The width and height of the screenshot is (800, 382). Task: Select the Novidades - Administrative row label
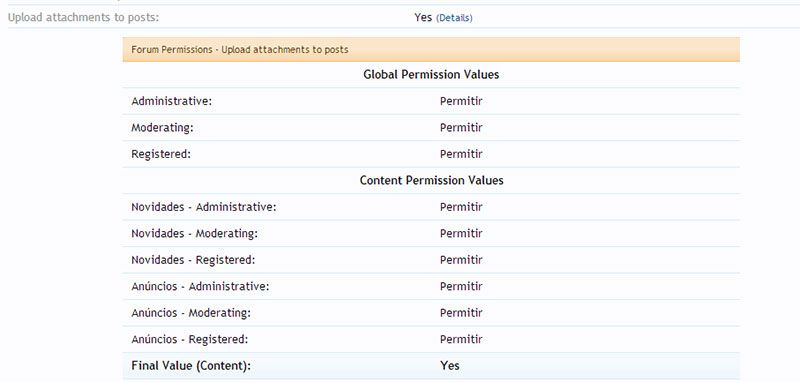pos(204,207)
